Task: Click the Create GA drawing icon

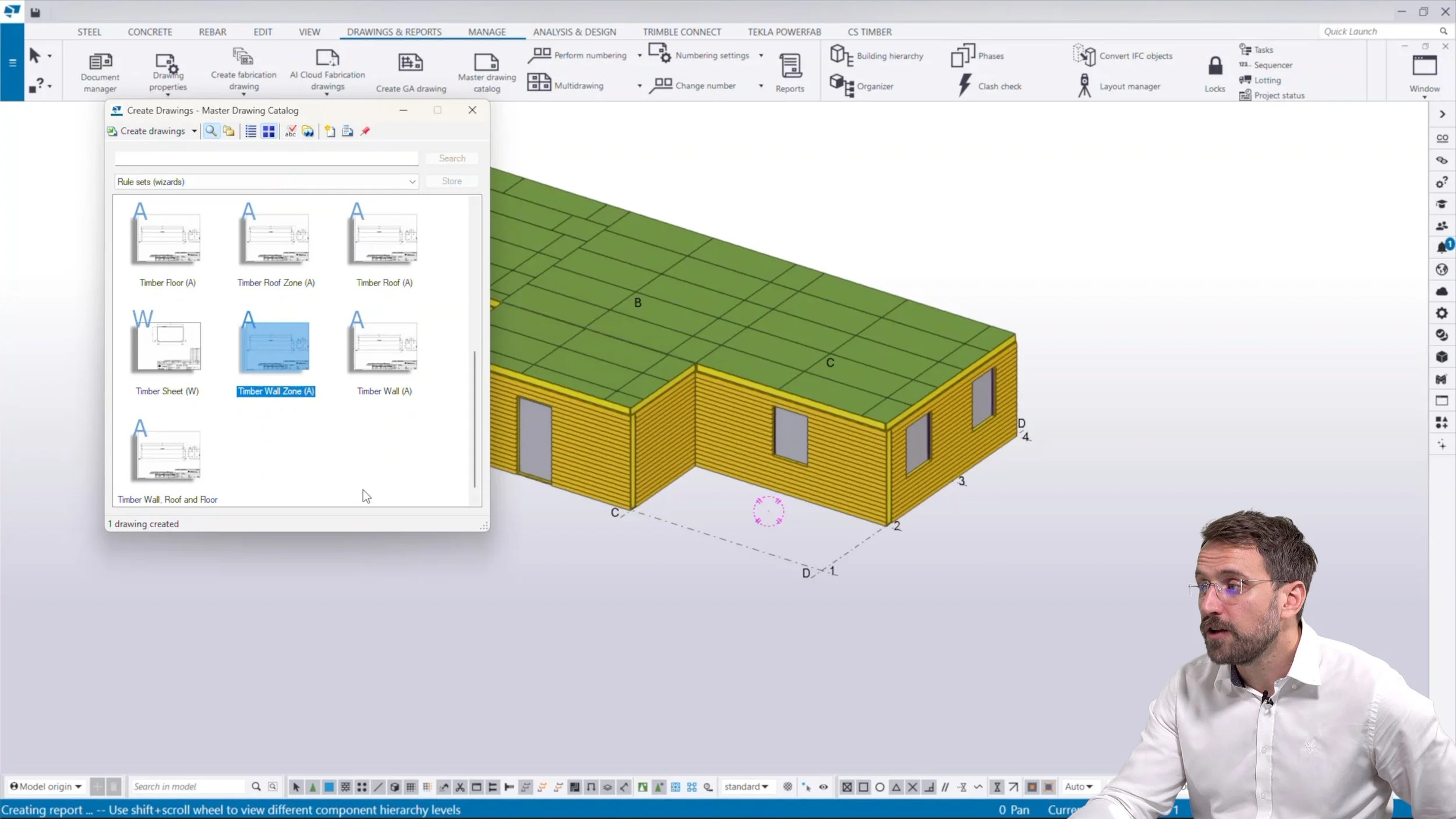Action: [411, 62]
